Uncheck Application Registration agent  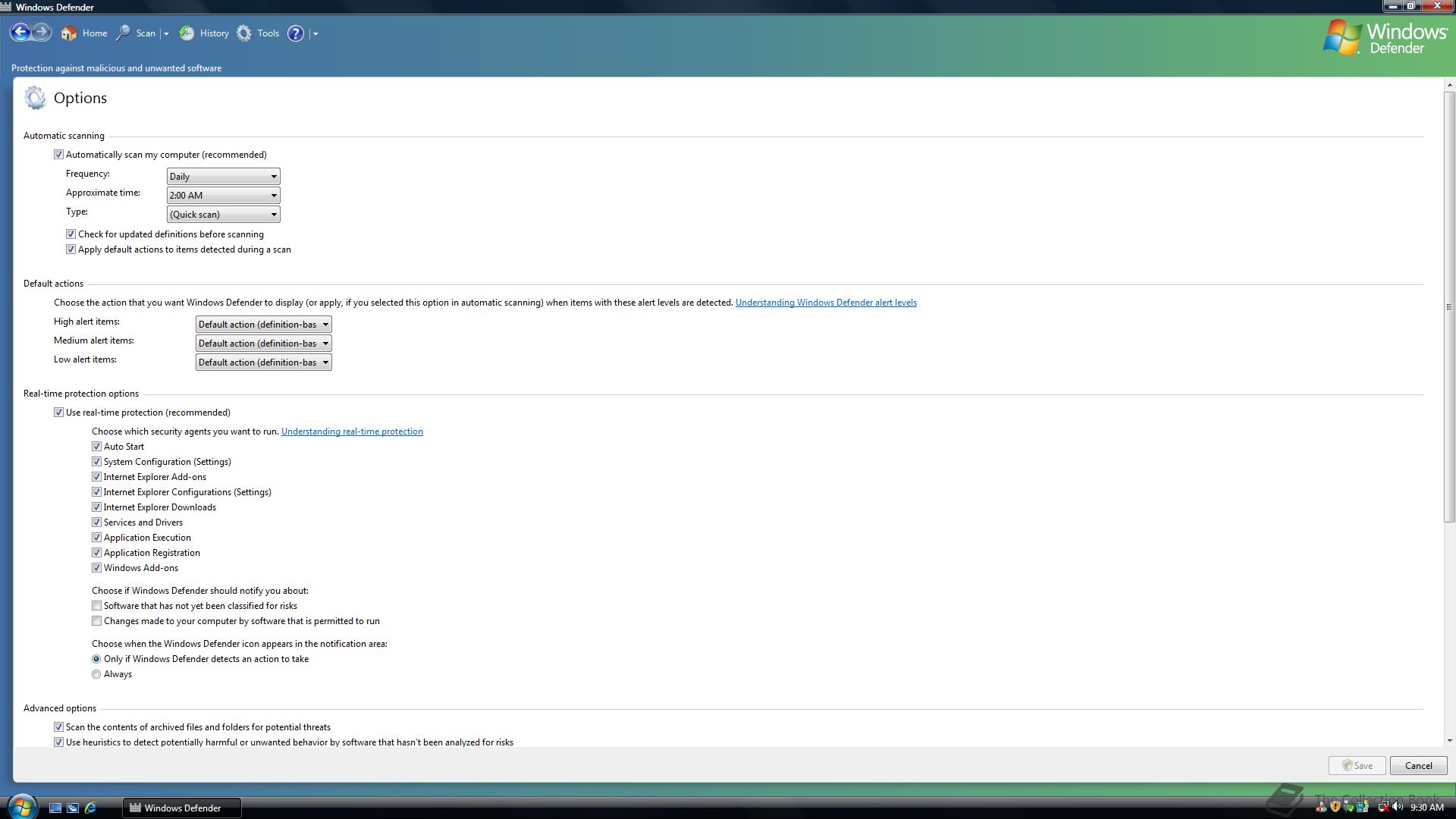pos(96,553)
